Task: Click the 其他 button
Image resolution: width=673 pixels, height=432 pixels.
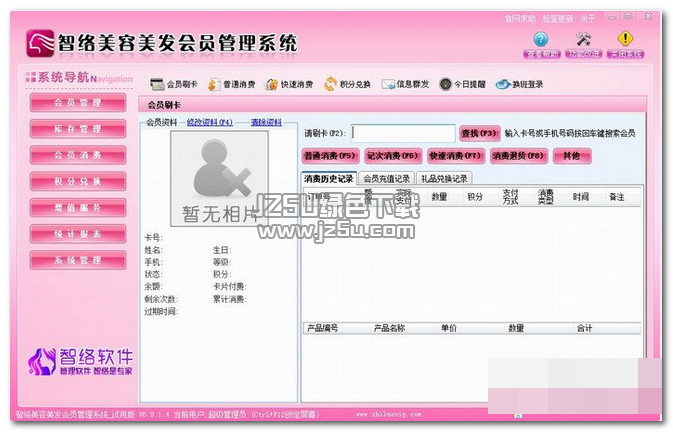Action: [x=572, y=156]
